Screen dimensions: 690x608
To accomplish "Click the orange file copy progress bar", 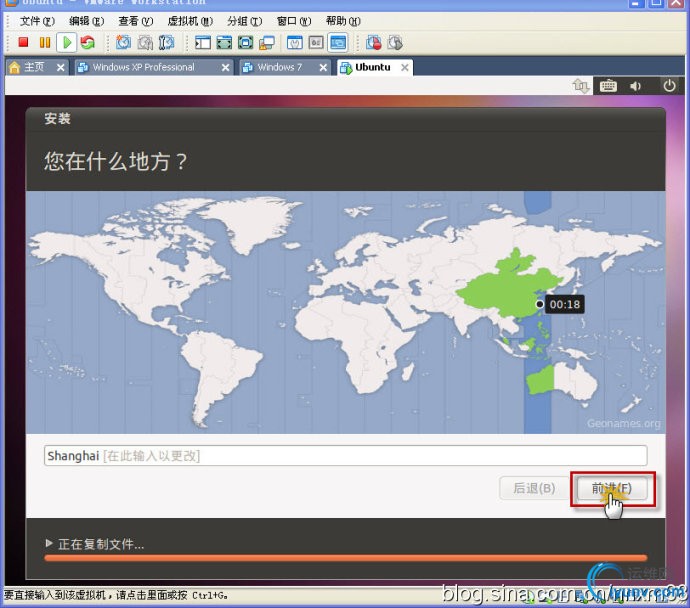I will (x=345, y=558).
